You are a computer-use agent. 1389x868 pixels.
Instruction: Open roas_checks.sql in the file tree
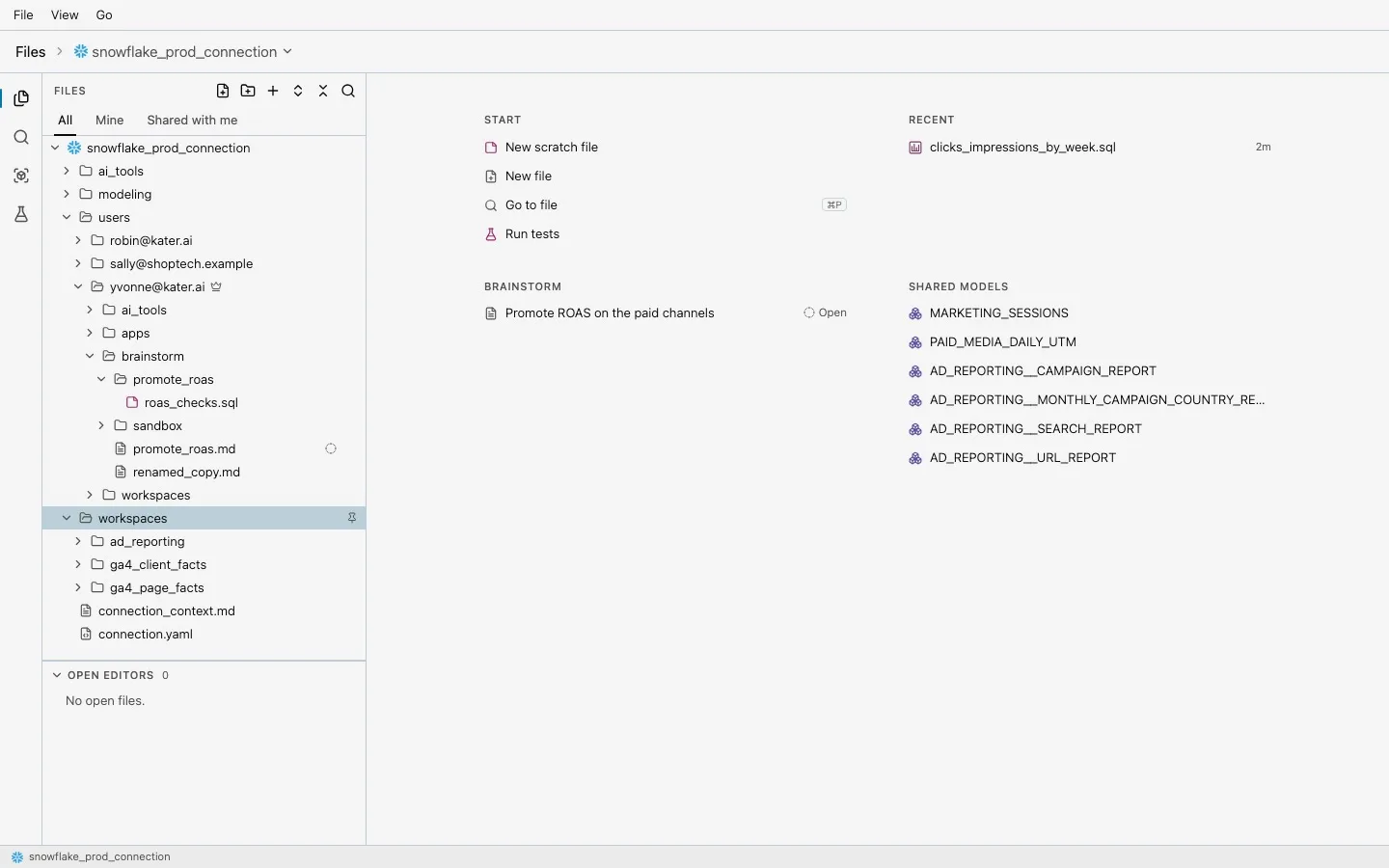[x=191, y=402]
